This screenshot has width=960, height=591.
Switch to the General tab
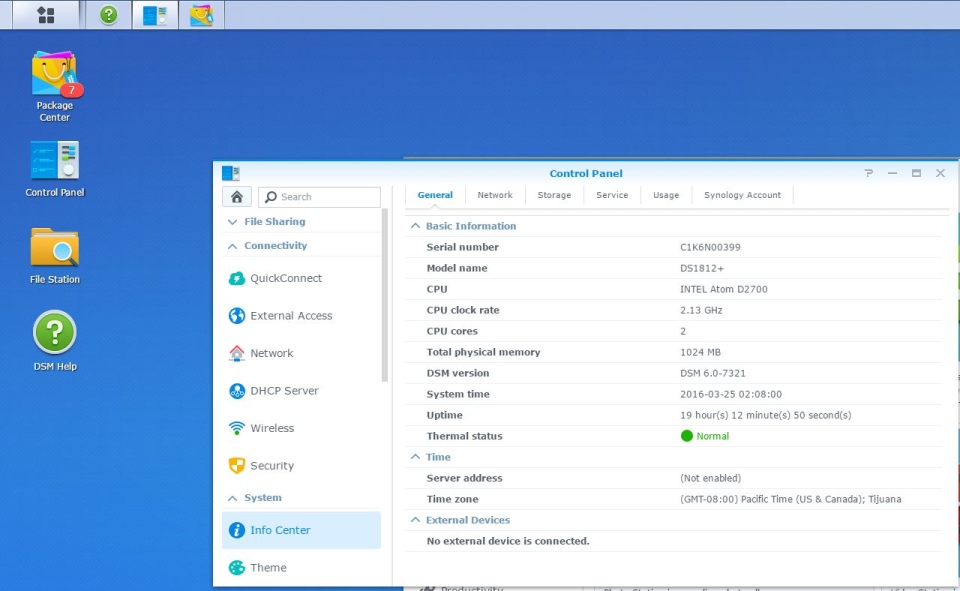435,195
